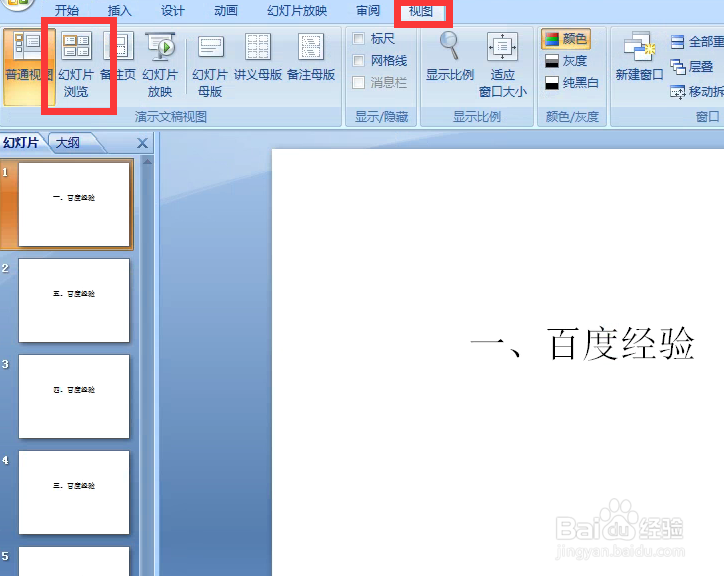Viewport: 724px width, 576px height.
Task: Click Fit to Window (适应窗口大小)
Action: pos(502,65)
